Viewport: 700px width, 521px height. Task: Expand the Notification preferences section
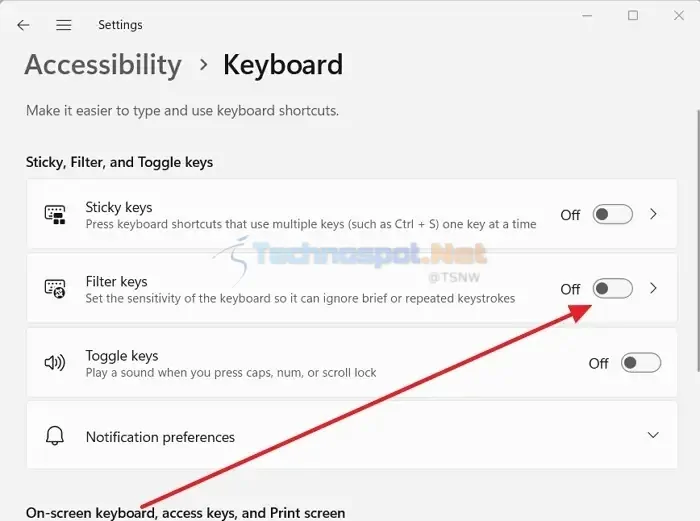[x=653, y=435]
